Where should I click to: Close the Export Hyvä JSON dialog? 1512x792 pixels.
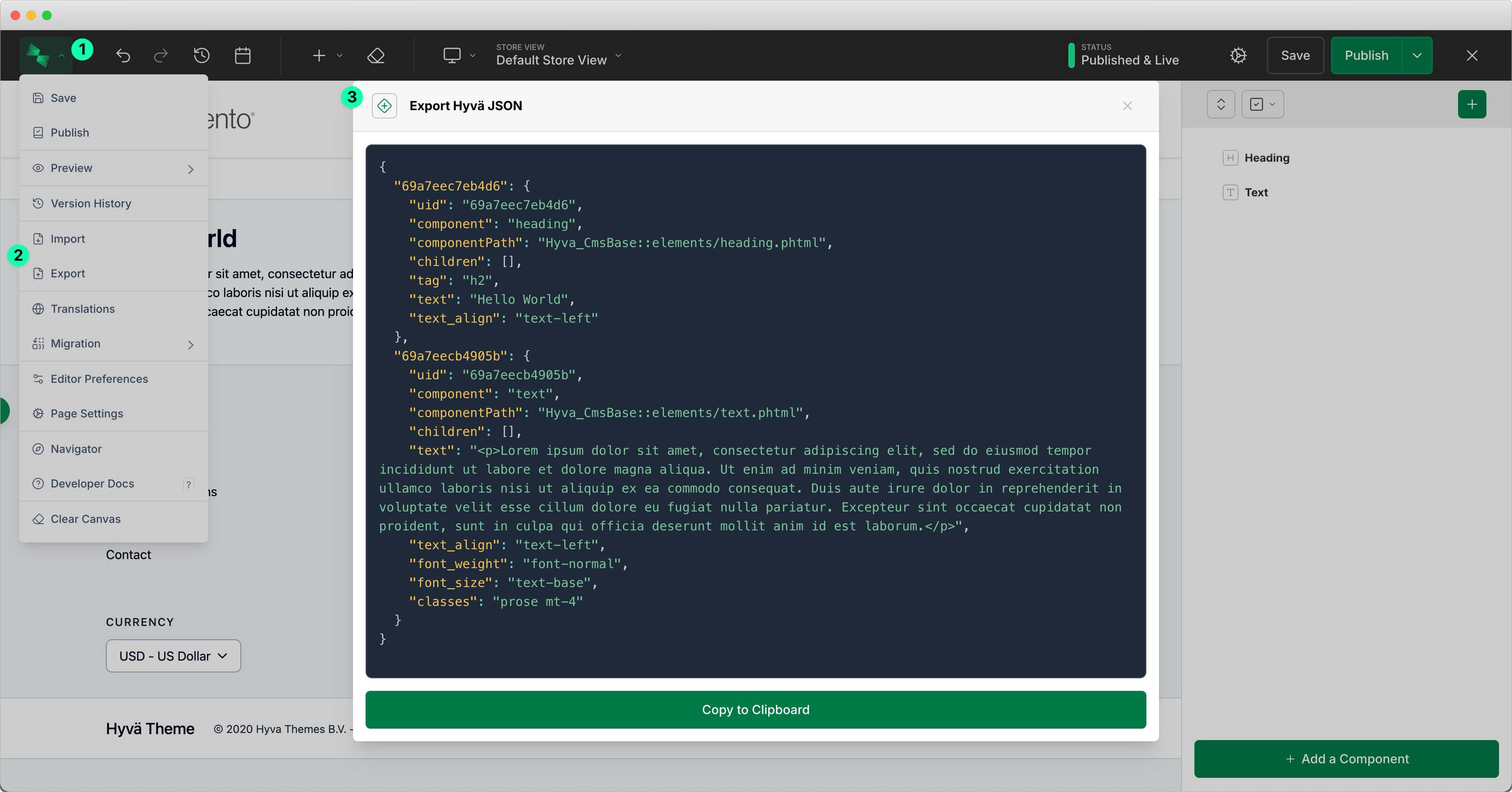(1127, 105)
